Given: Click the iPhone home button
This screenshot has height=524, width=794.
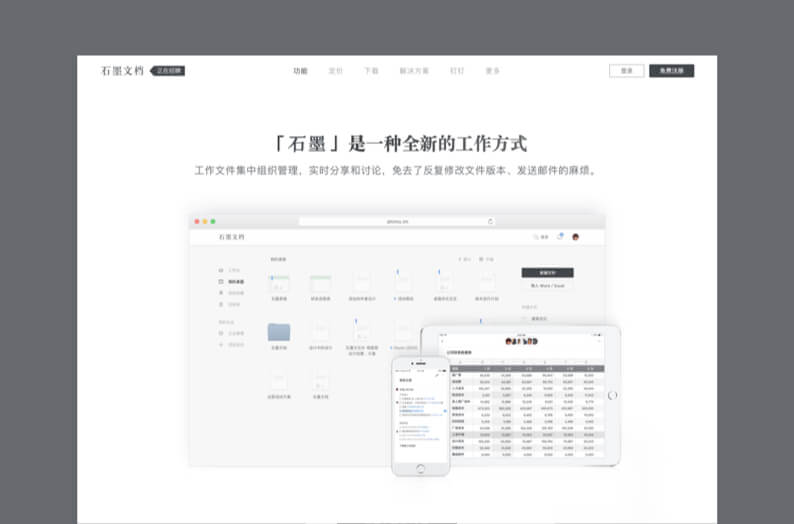Looking at the screenshot, I should pos(420,466).
